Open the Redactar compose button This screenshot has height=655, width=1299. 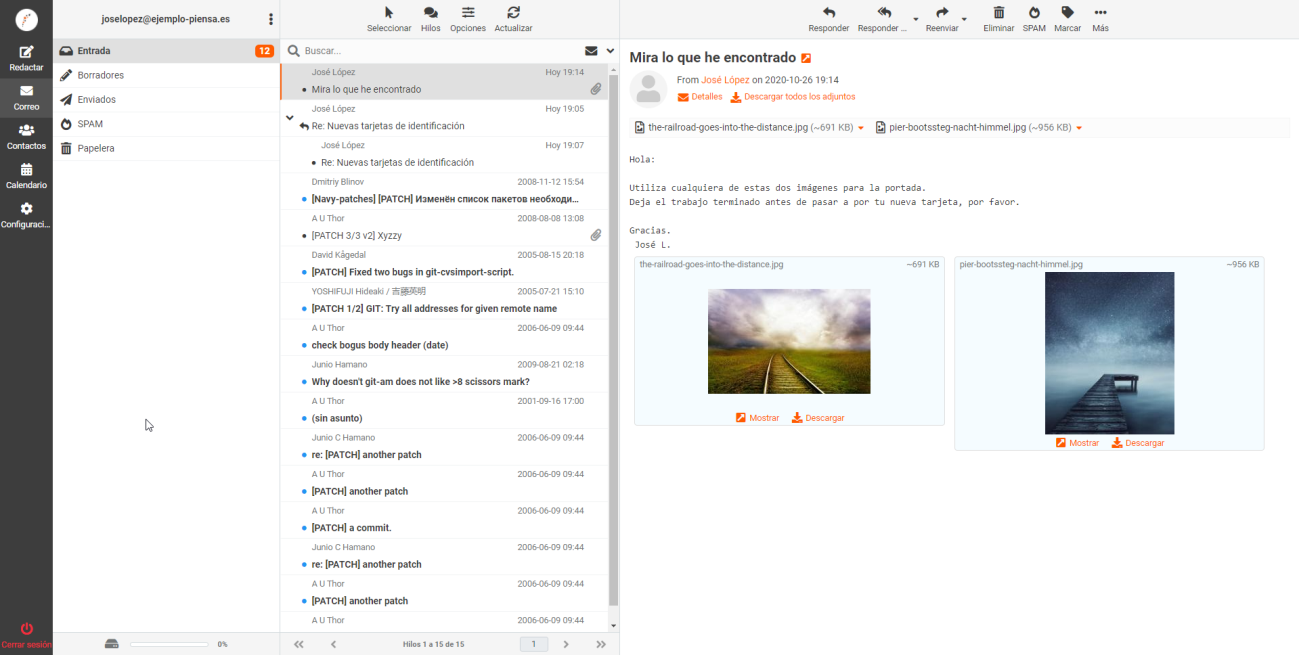pyautogui.click(x=26, y=58)
